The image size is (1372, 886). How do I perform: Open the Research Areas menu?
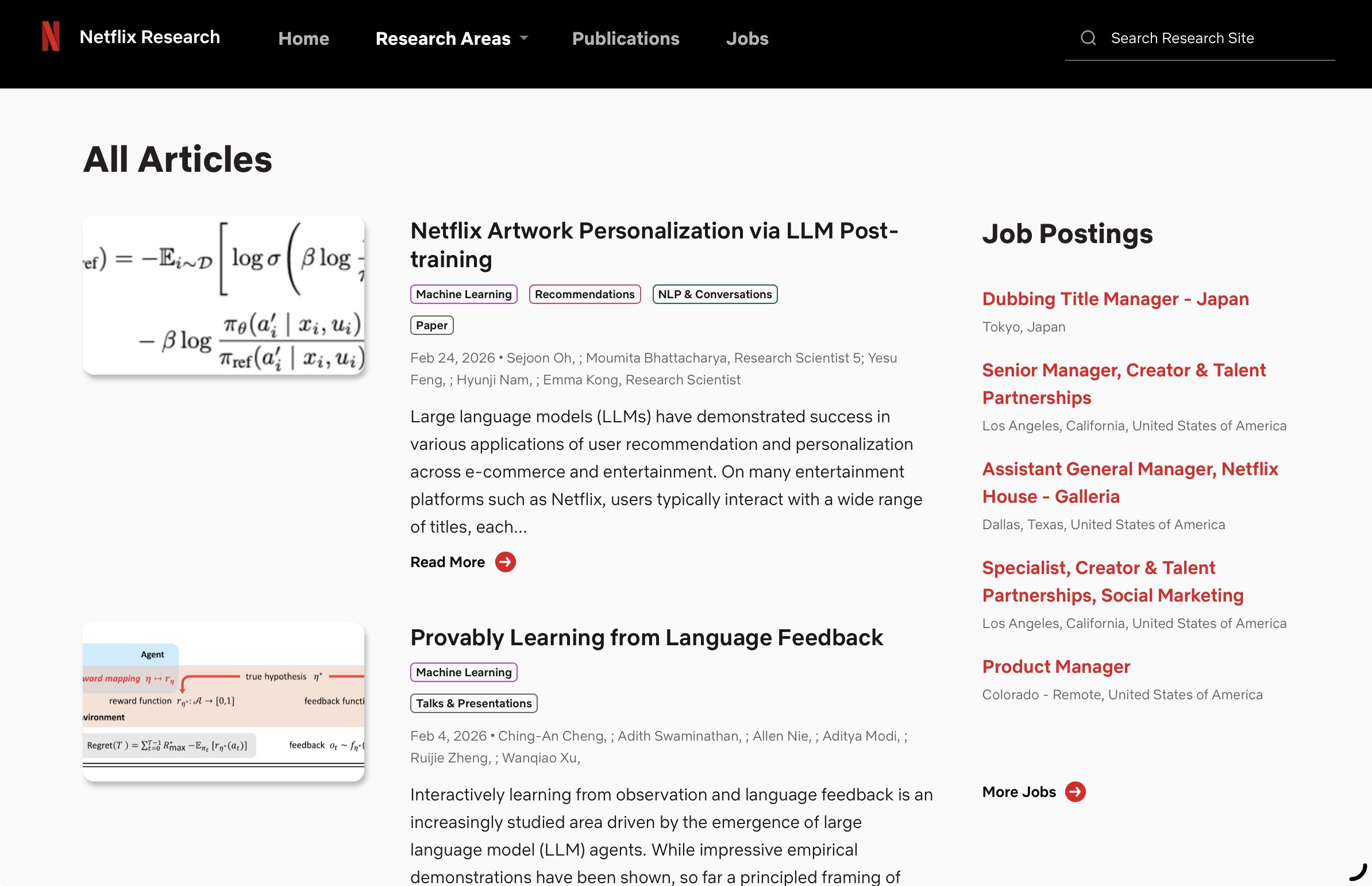click(x=443, y=38)
